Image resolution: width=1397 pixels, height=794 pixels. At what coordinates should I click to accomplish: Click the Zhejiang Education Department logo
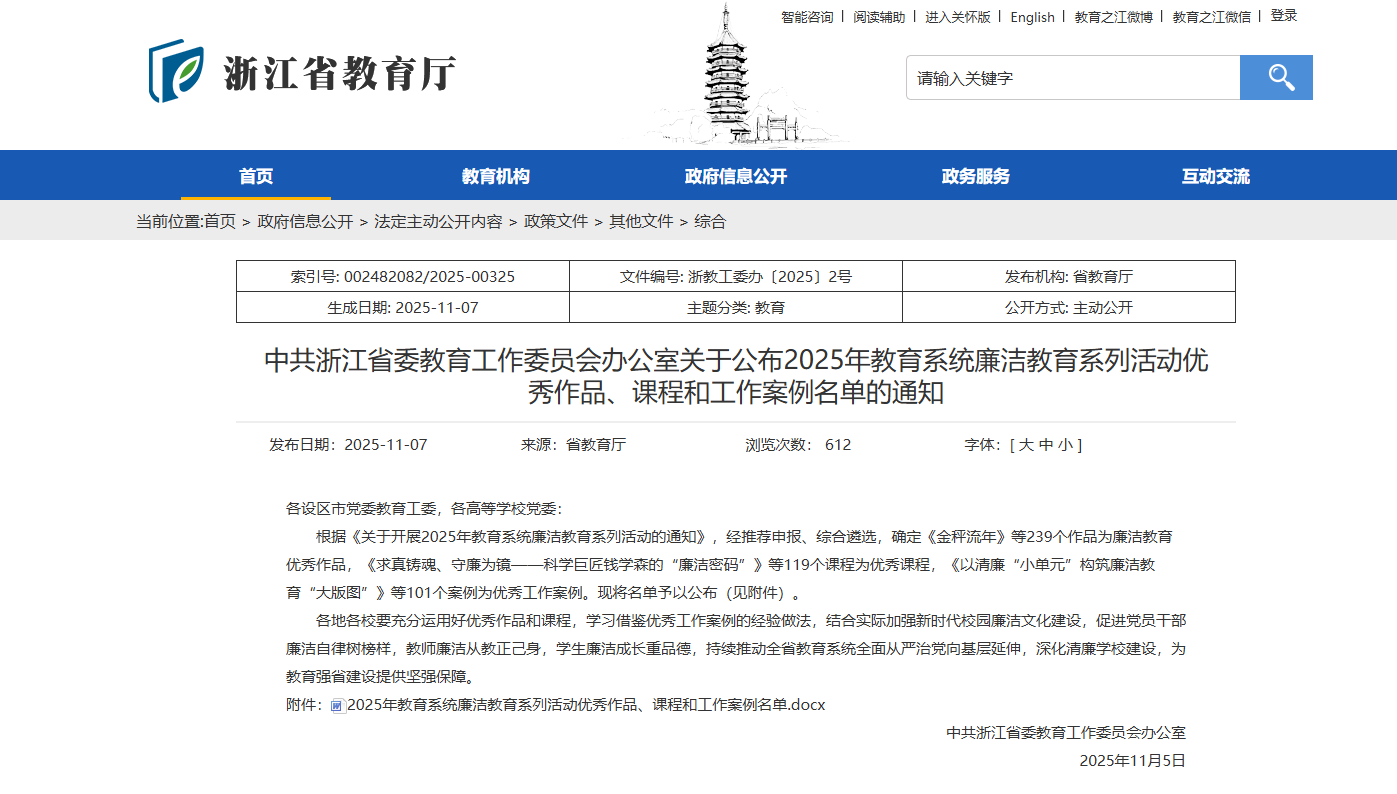[302, 72]
